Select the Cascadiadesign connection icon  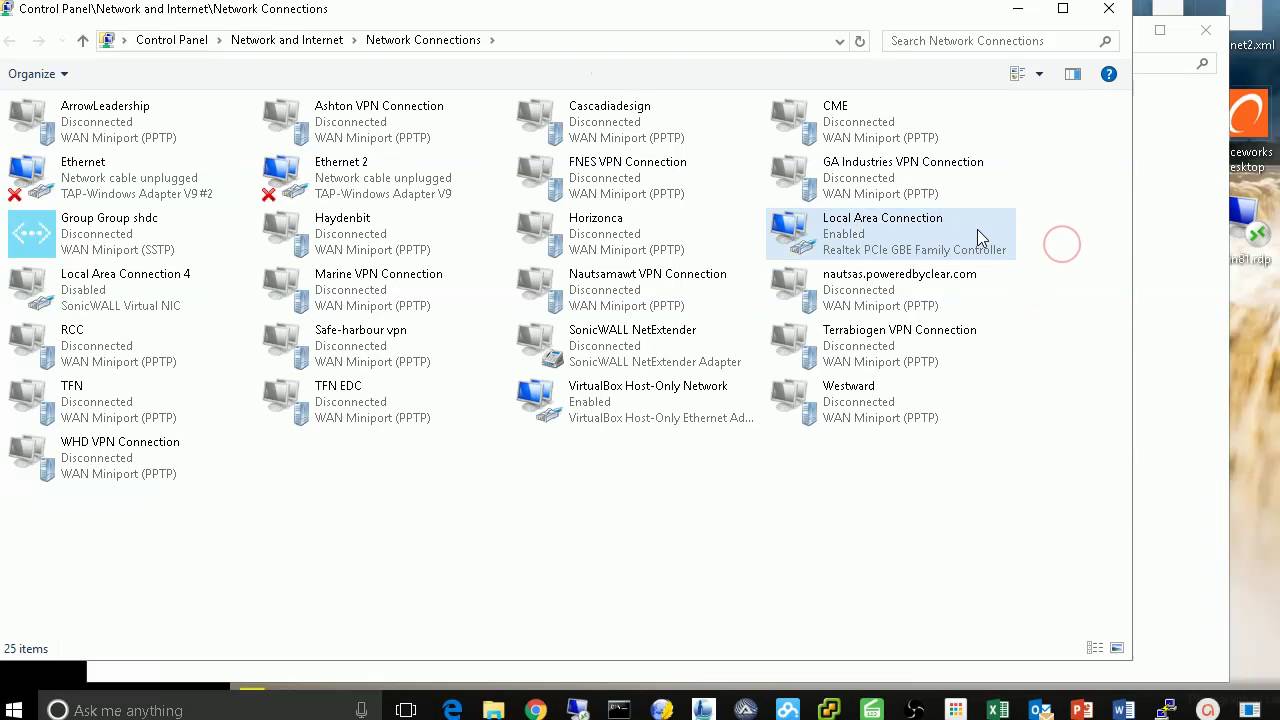click(x=540, y=122)
